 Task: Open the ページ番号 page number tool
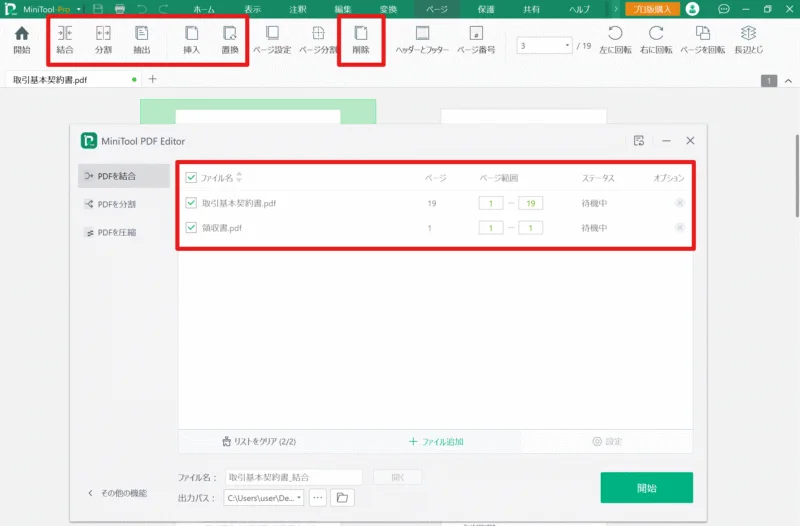476,40
